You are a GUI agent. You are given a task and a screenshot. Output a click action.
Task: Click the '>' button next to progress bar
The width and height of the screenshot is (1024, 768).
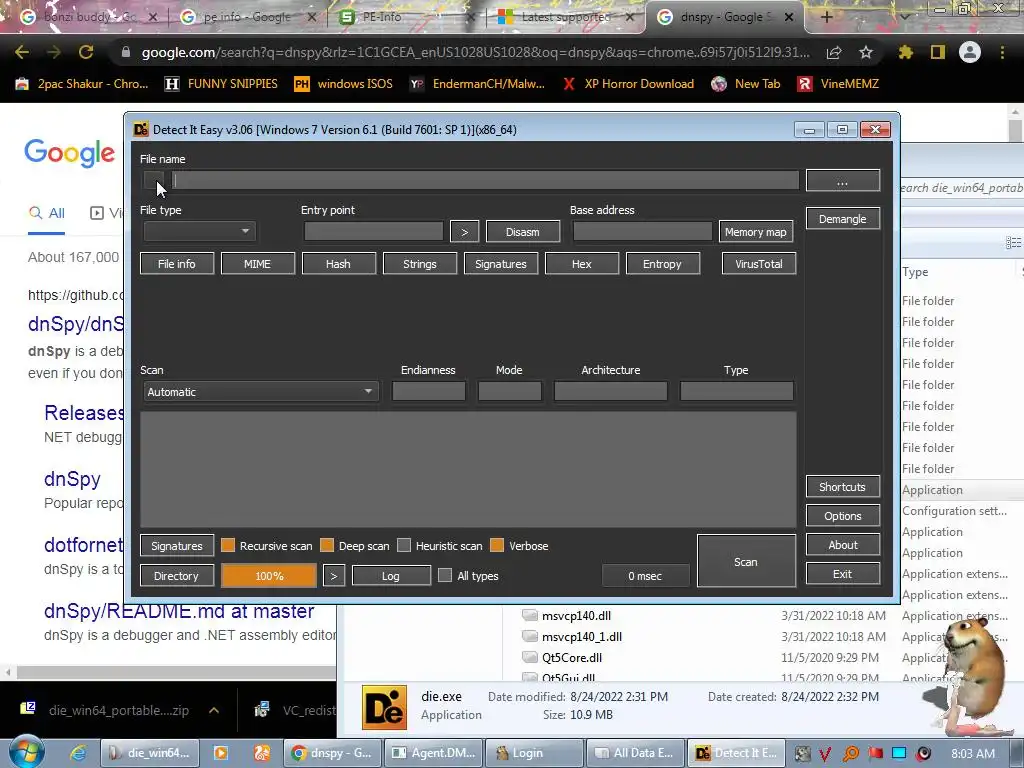(334, 576)
